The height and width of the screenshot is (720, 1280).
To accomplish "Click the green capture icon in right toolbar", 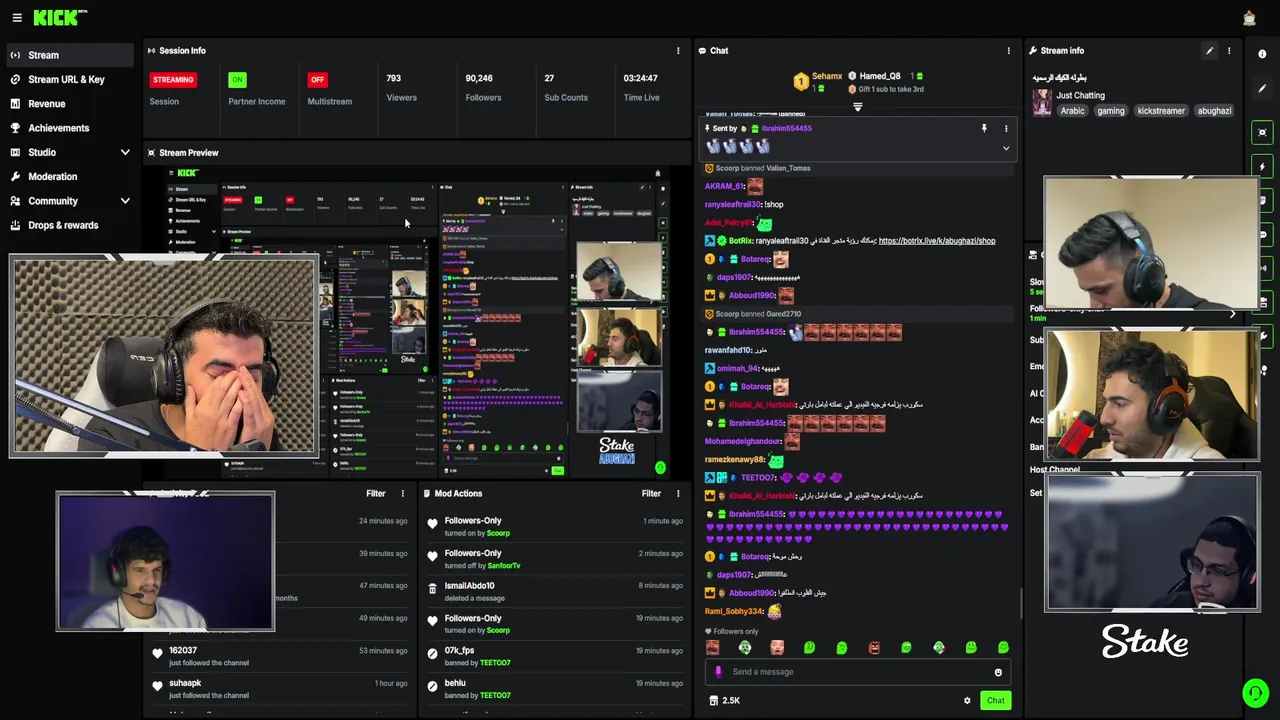I will click(x=1262, y=132).
